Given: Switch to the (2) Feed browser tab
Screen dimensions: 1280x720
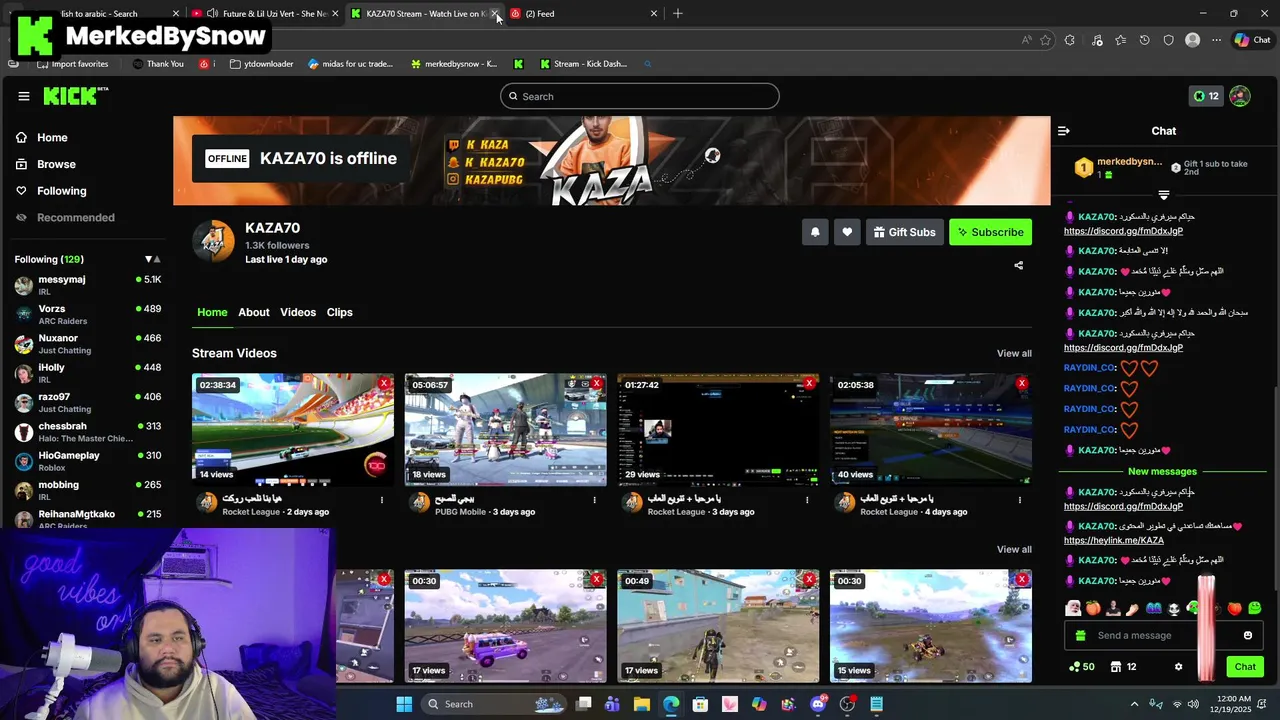Looking at the screenshot, I should coord(583,14).
